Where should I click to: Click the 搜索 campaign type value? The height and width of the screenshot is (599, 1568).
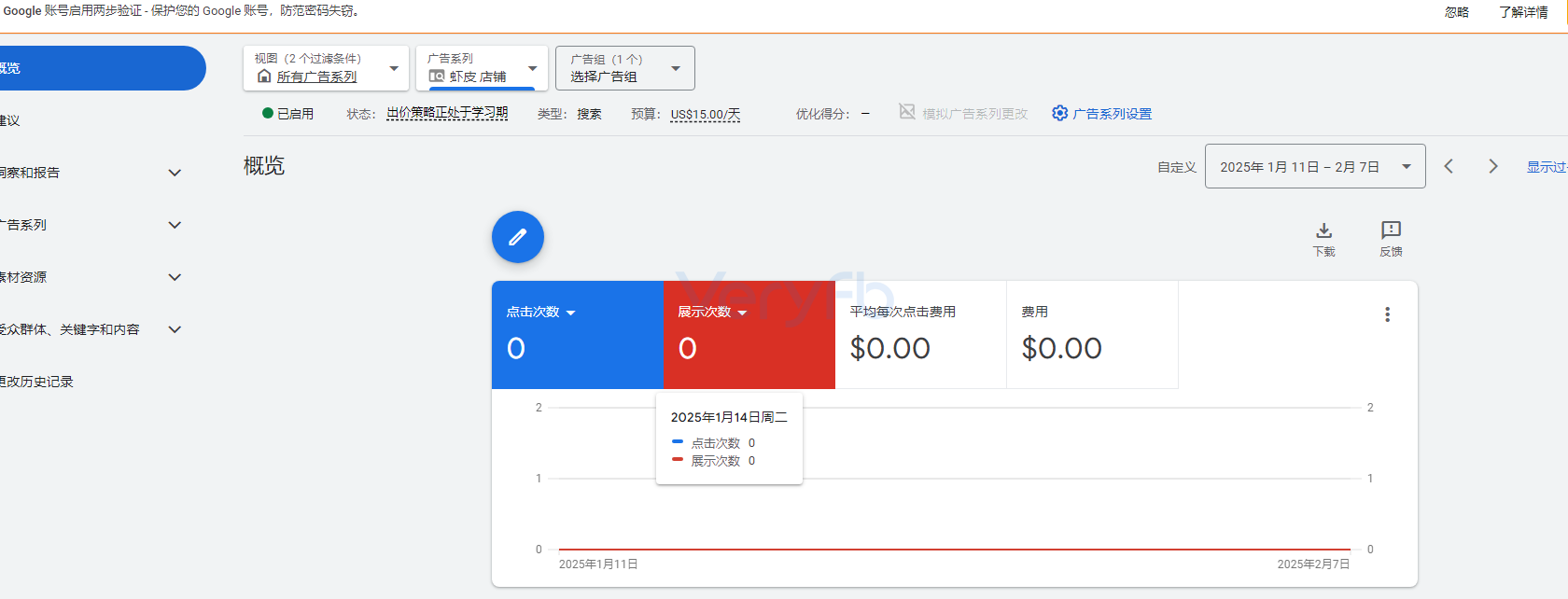589,114
